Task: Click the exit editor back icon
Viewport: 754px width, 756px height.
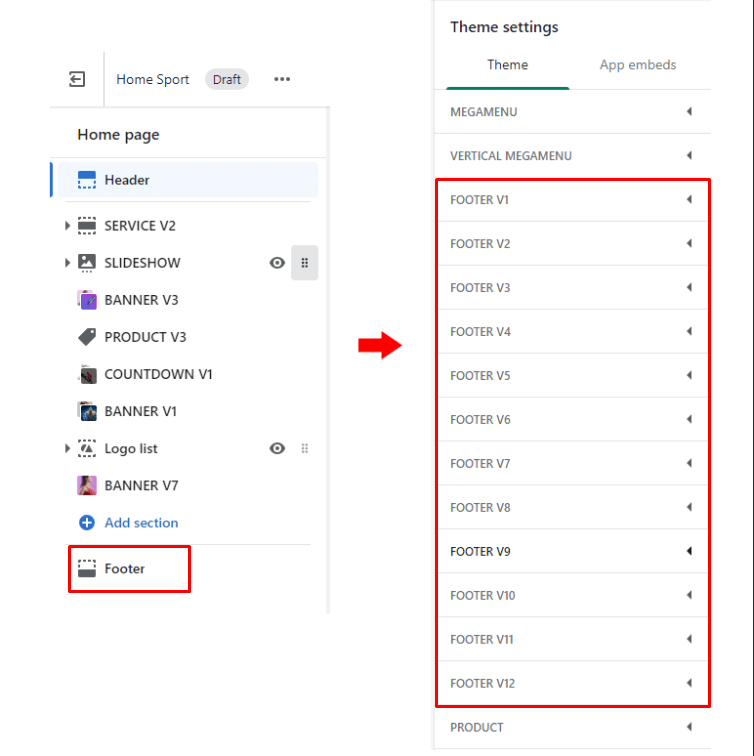Action: (x=77, y=80)
